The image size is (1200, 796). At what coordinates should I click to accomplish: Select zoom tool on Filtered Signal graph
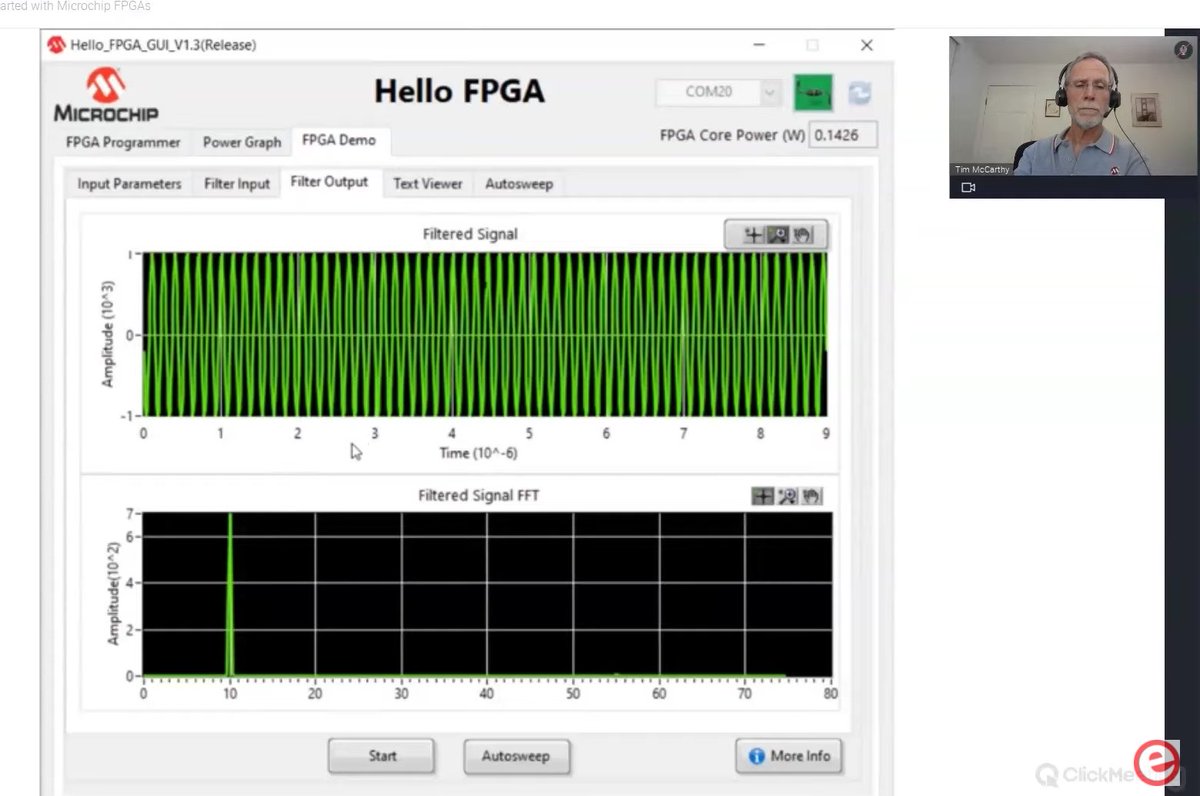pyautogui.click(x=778, y=235)
